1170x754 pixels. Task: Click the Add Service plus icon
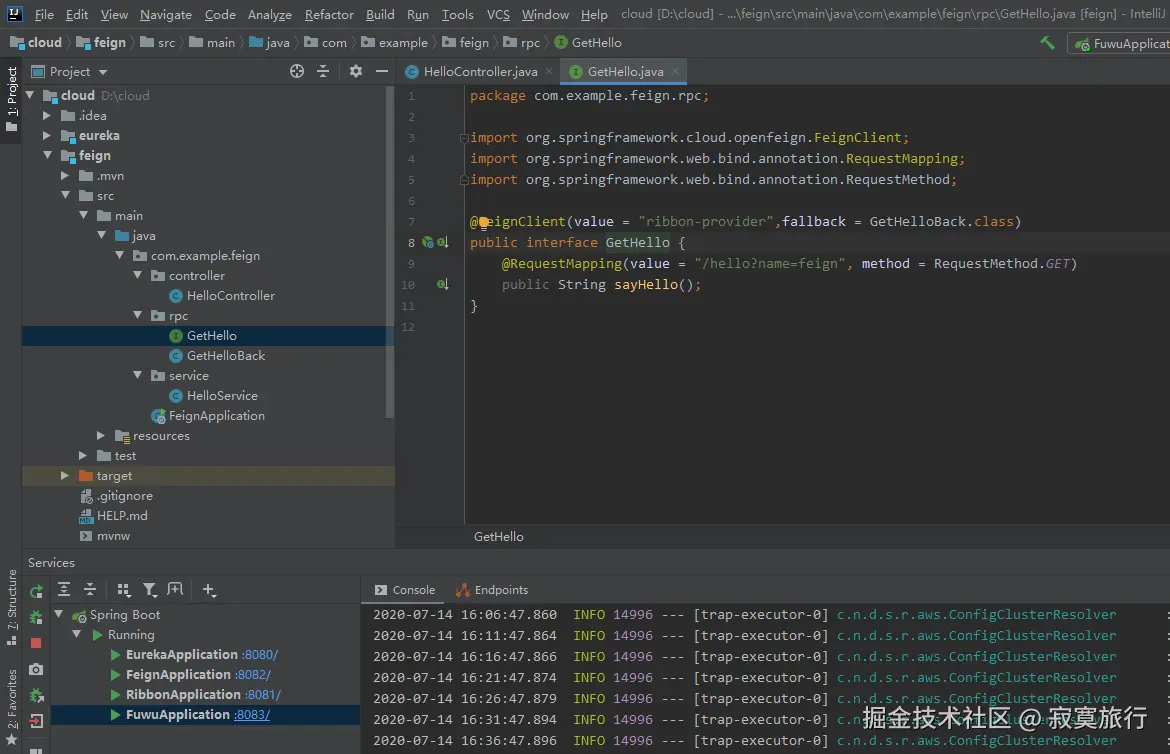(208, 590)
